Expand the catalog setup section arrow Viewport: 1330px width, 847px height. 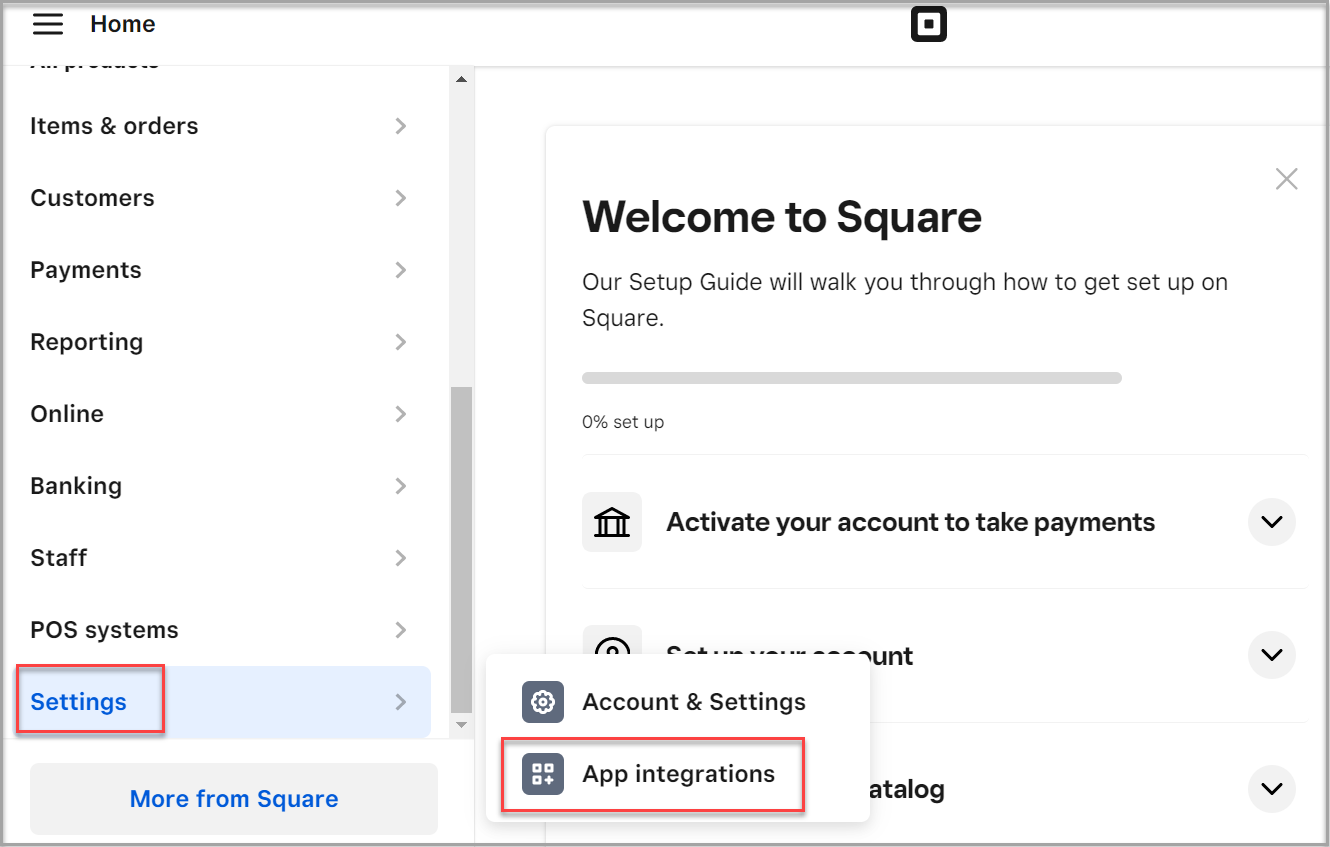(1272, 789)
